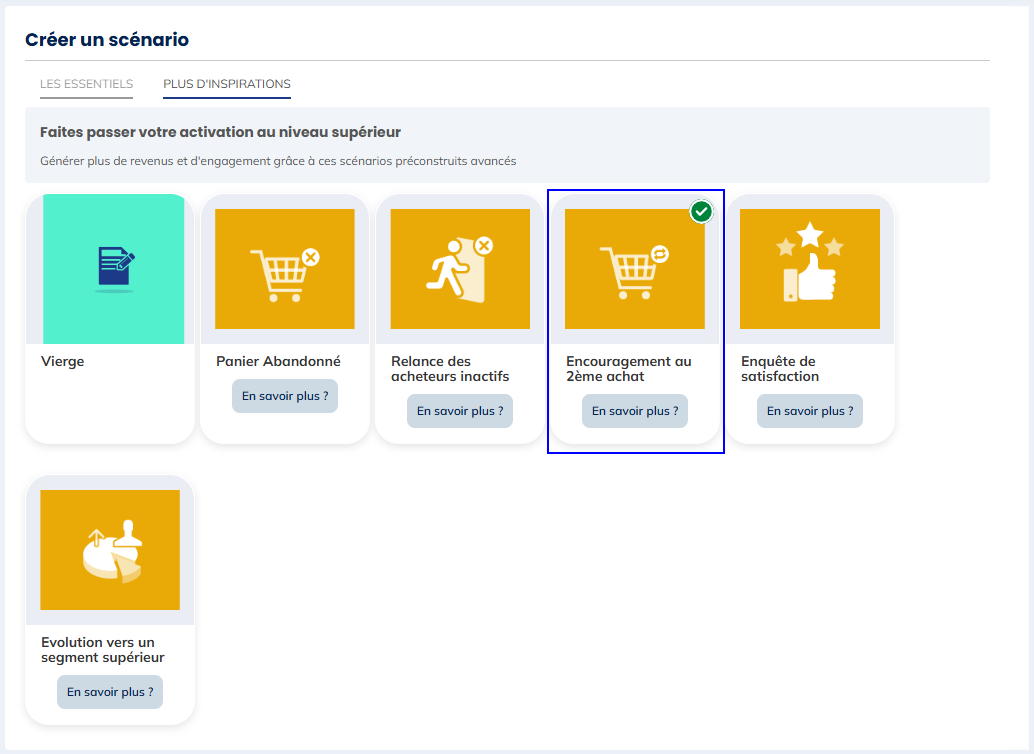Toggle the green checkmark on selected scenario

click(702, 211)
